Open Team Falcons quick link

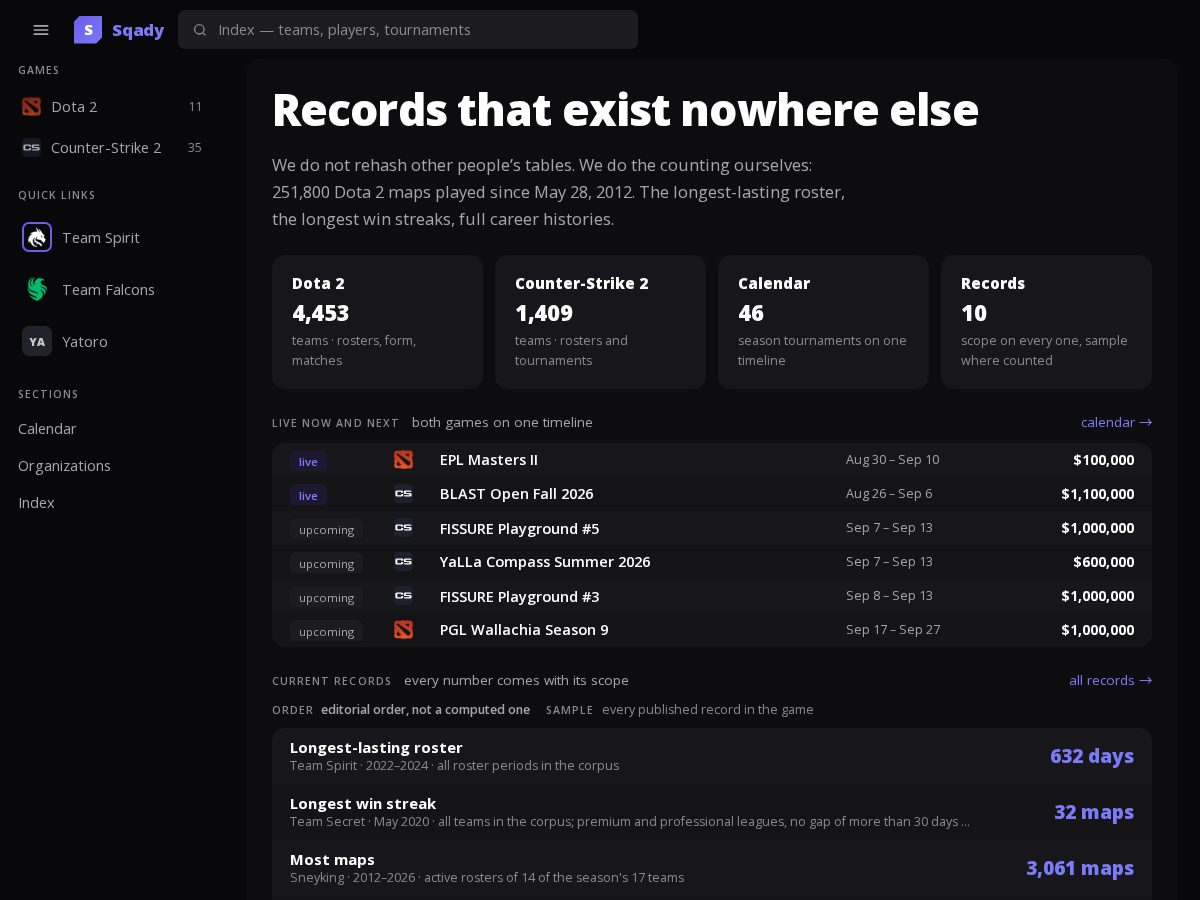click(112, 289)
